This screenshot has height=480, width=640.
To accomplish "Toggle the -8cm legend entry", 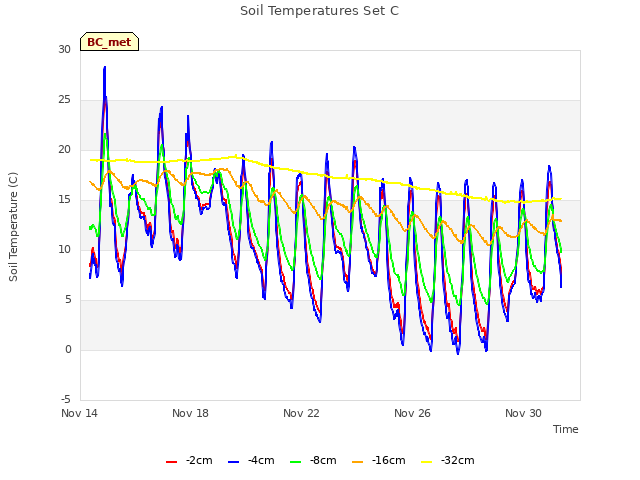I will (313, 460).
